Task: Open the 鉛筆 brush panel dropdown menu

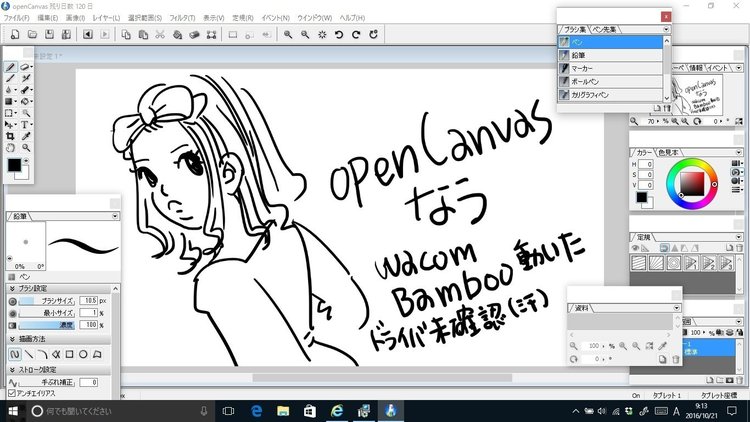Action: click(115, 216)
